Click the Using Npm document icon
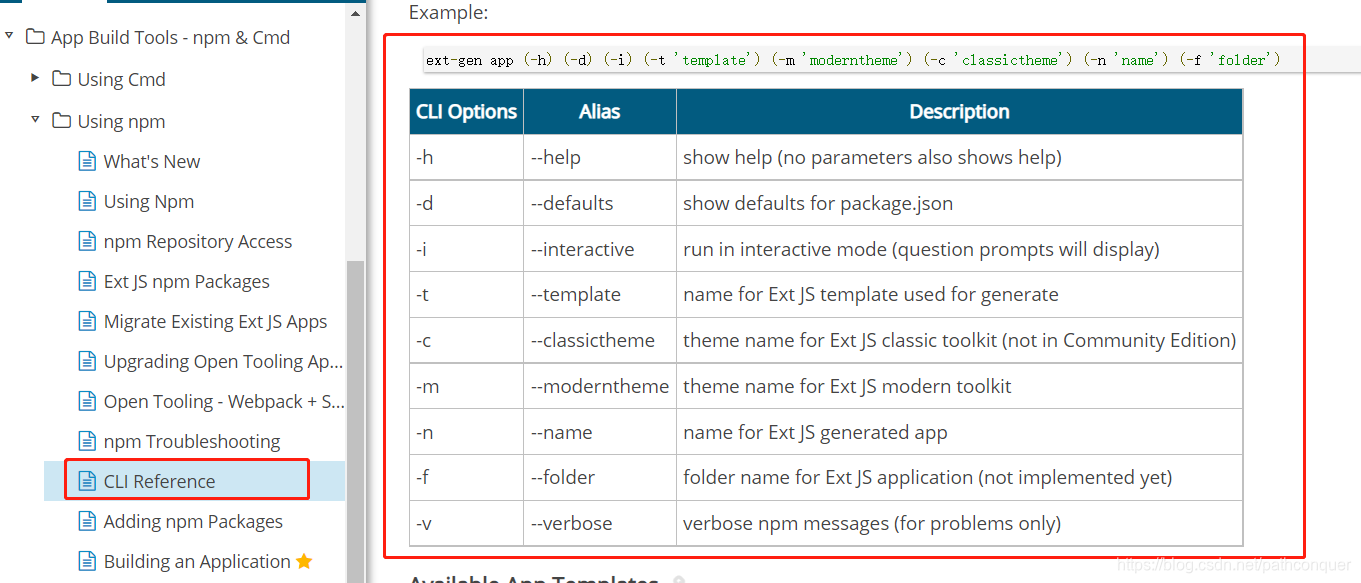 tap(87, 201)
